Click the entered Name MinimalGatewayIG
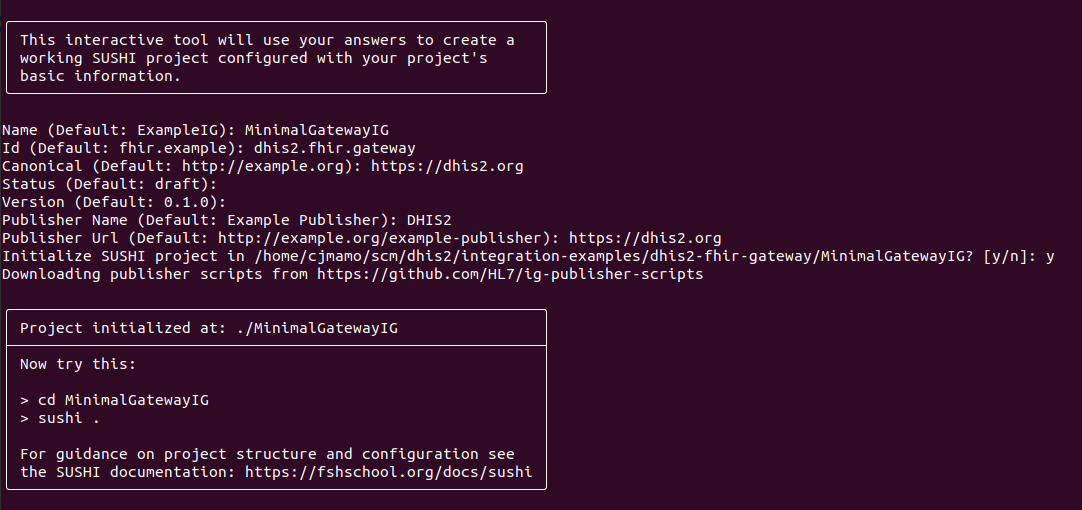Image resolution: width=1082 pixels, height=510 pixels. point(317,130)
